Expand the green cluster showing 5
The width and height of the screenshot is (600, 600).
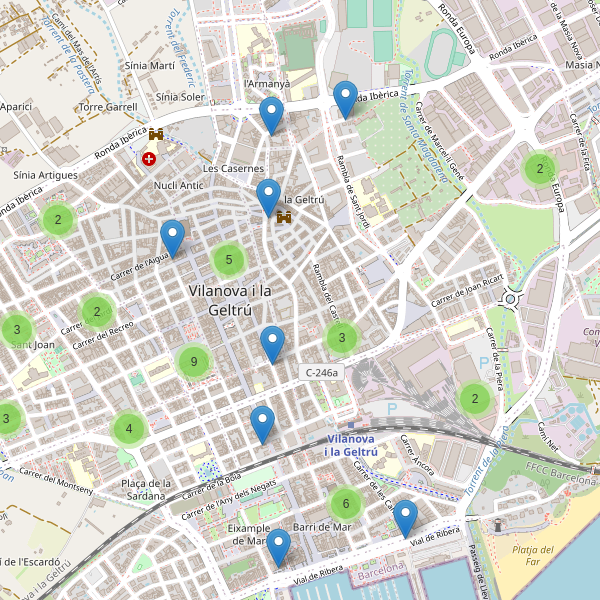[x=229, y=260]
